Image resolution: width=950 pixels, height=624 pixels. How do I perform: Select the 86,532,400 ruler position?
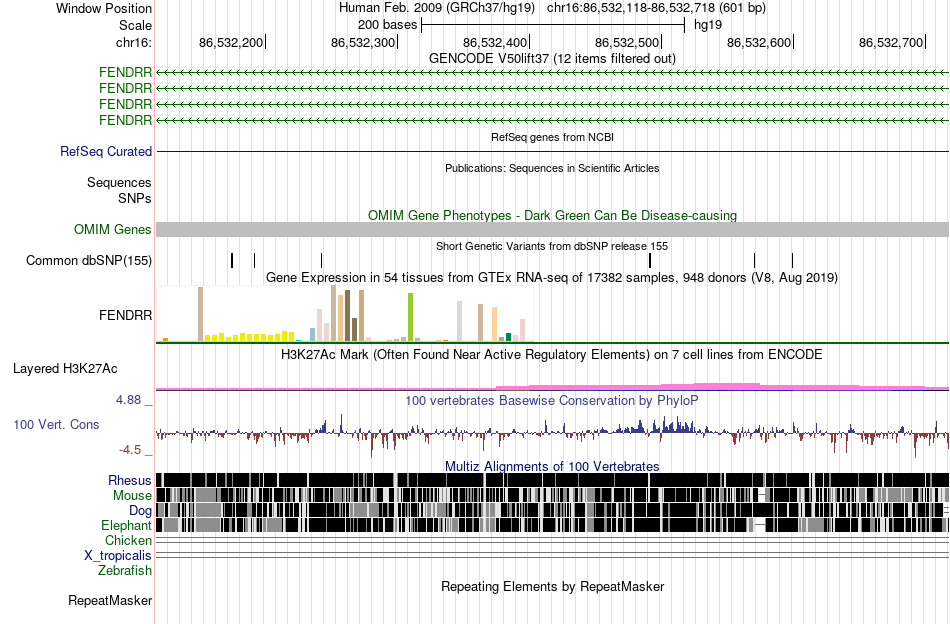point(495,42)
